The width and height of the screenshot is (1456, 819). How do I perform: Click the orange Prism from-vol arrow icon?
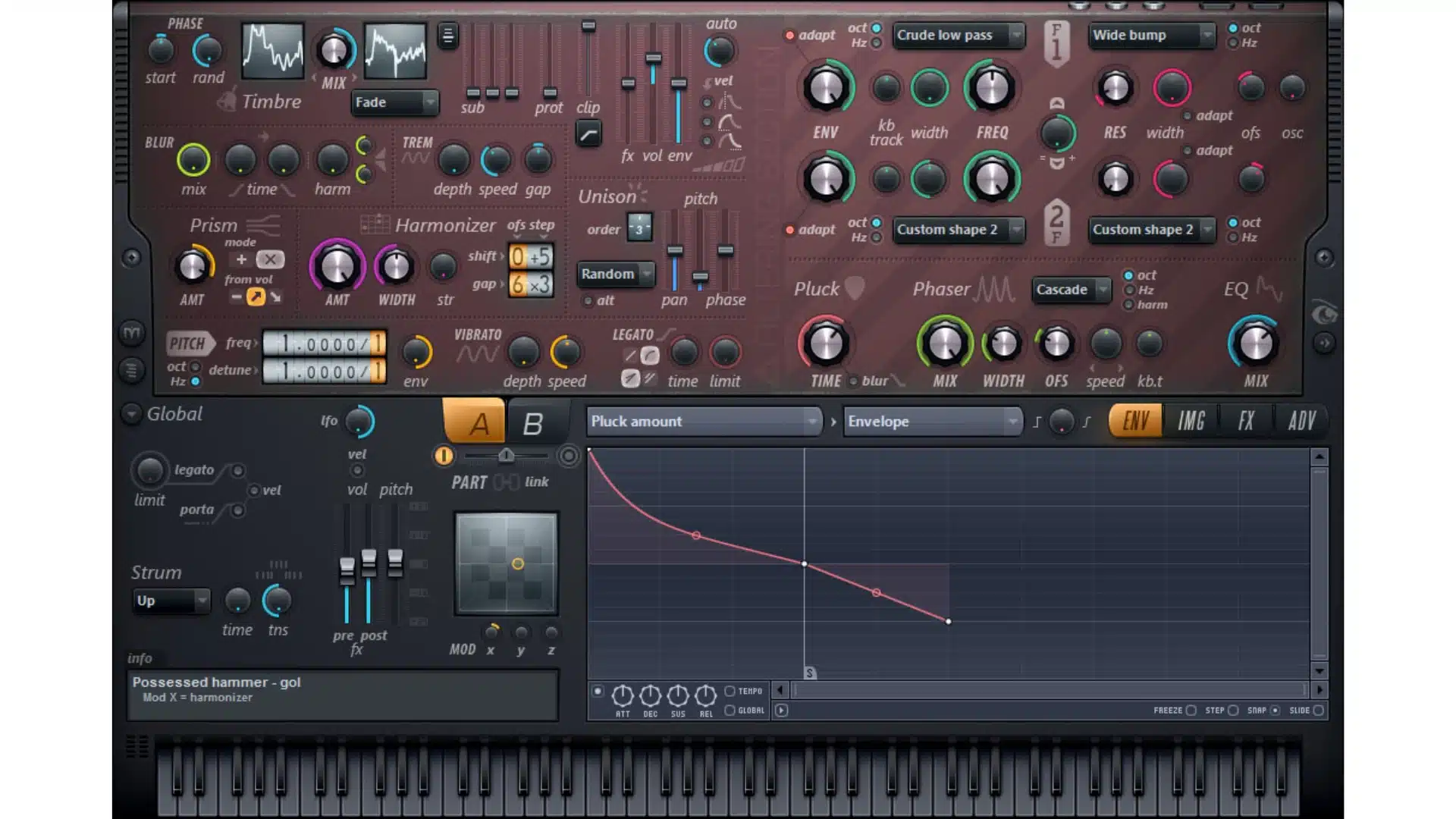coord(256,297)
